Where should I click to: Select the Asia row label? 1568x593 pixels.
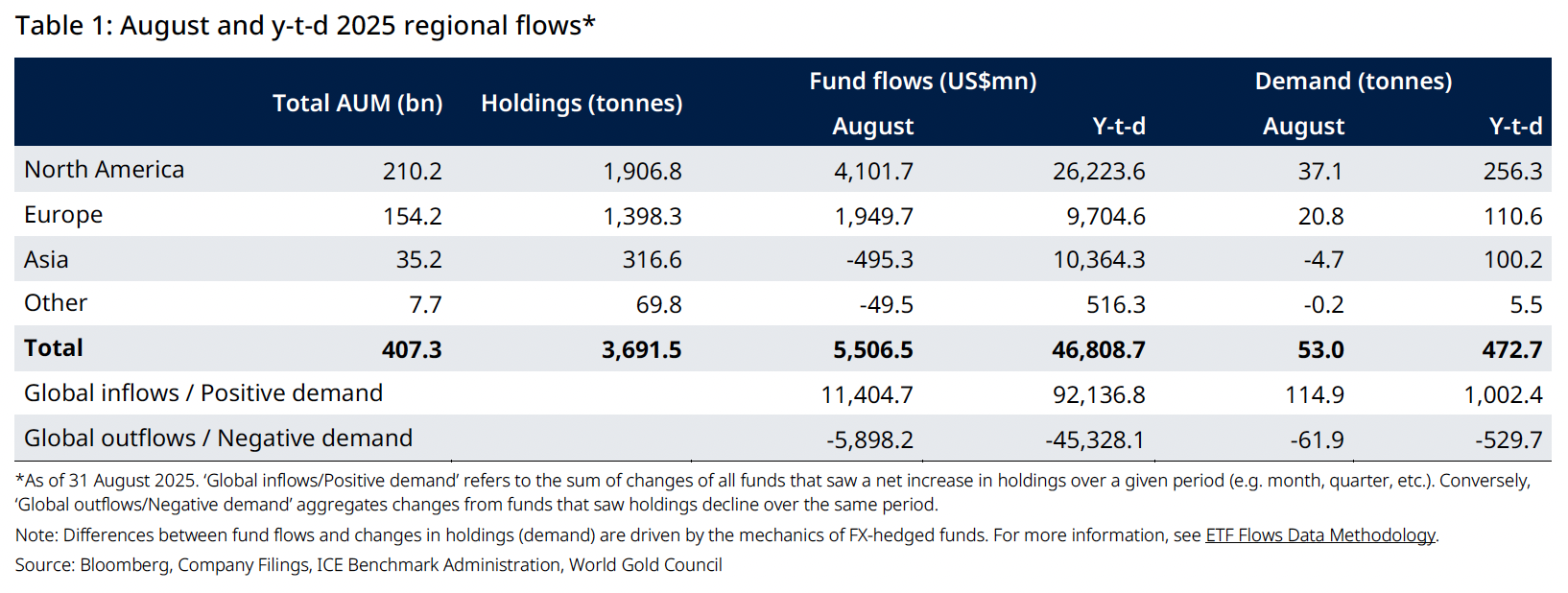(46, 260)
